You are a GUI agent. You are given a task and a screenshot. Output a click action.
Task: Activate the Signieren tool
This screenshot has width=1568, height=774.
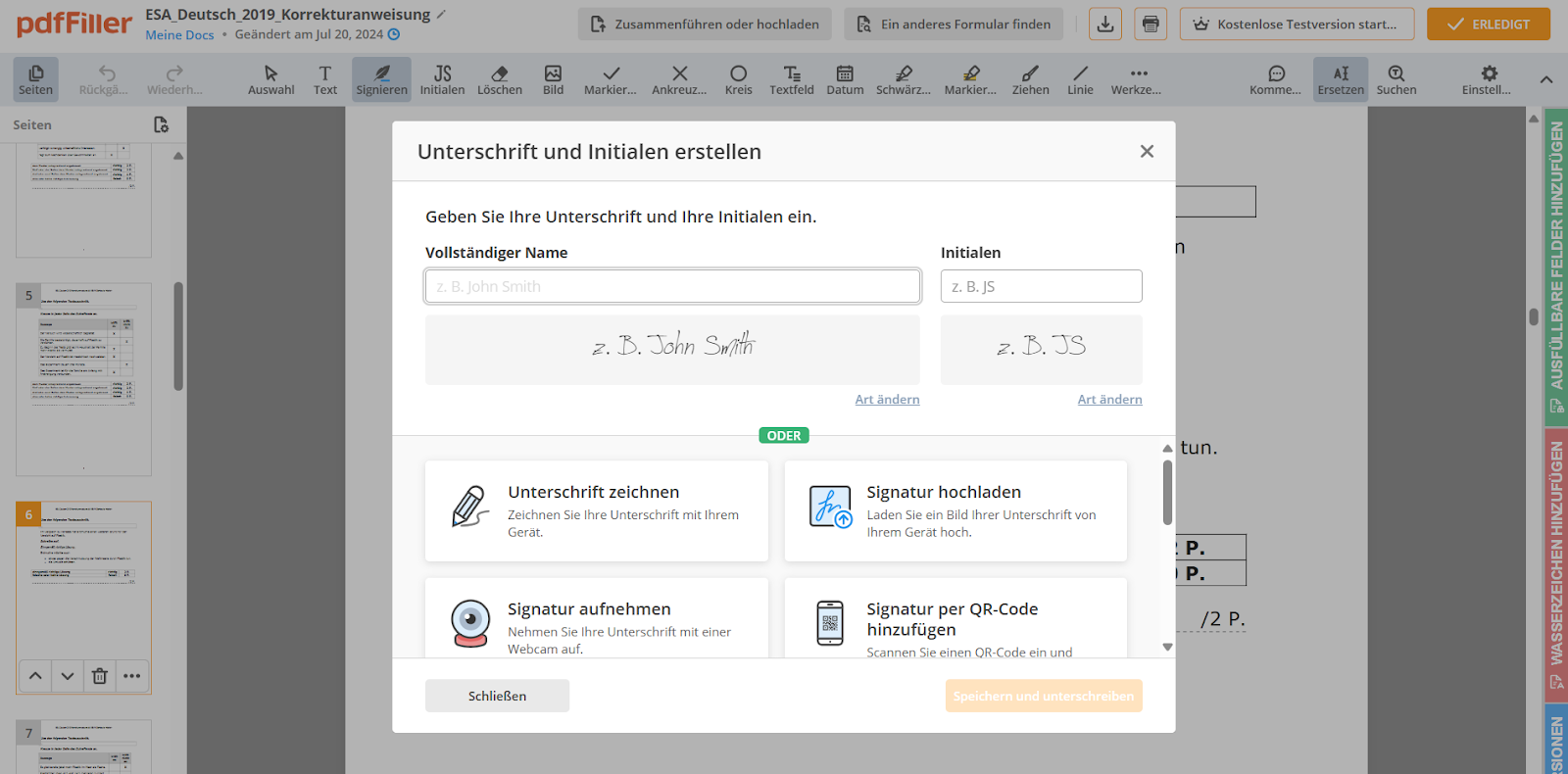click(381, 80)
